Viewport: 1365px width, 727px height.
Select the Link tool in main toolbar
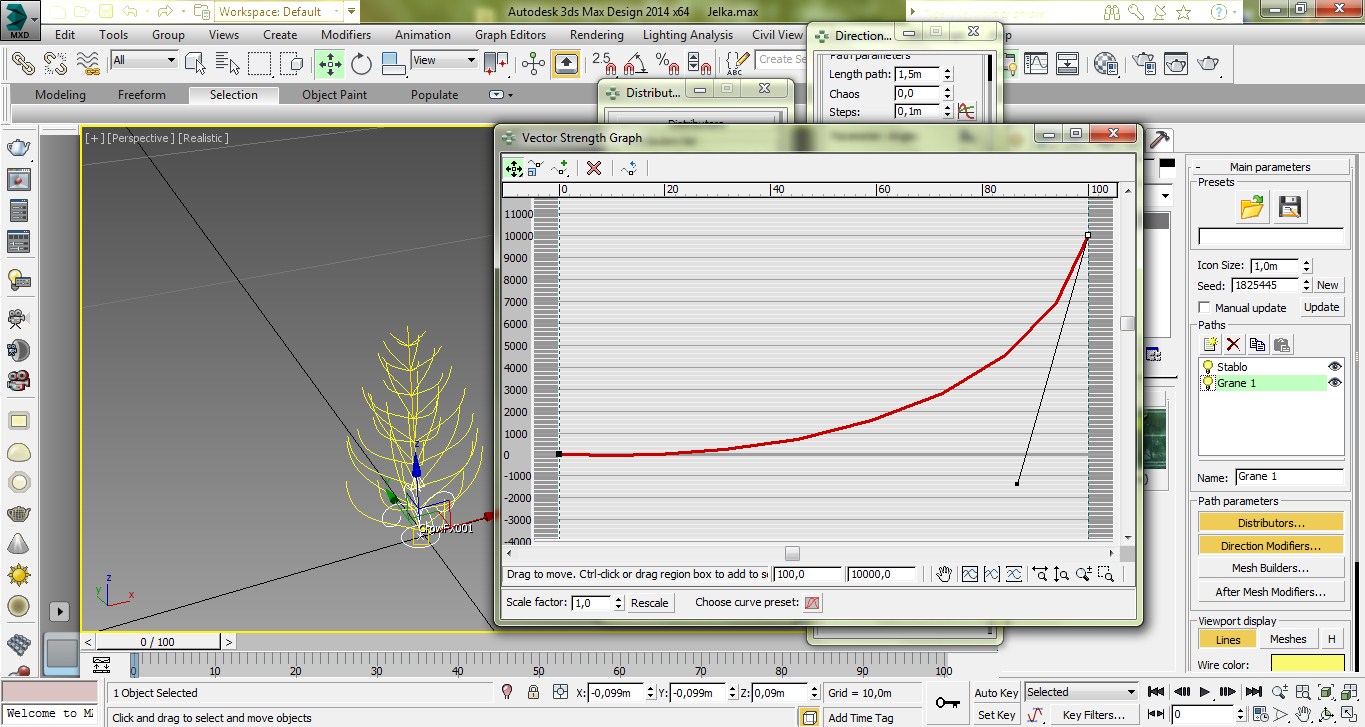[23, 63]
